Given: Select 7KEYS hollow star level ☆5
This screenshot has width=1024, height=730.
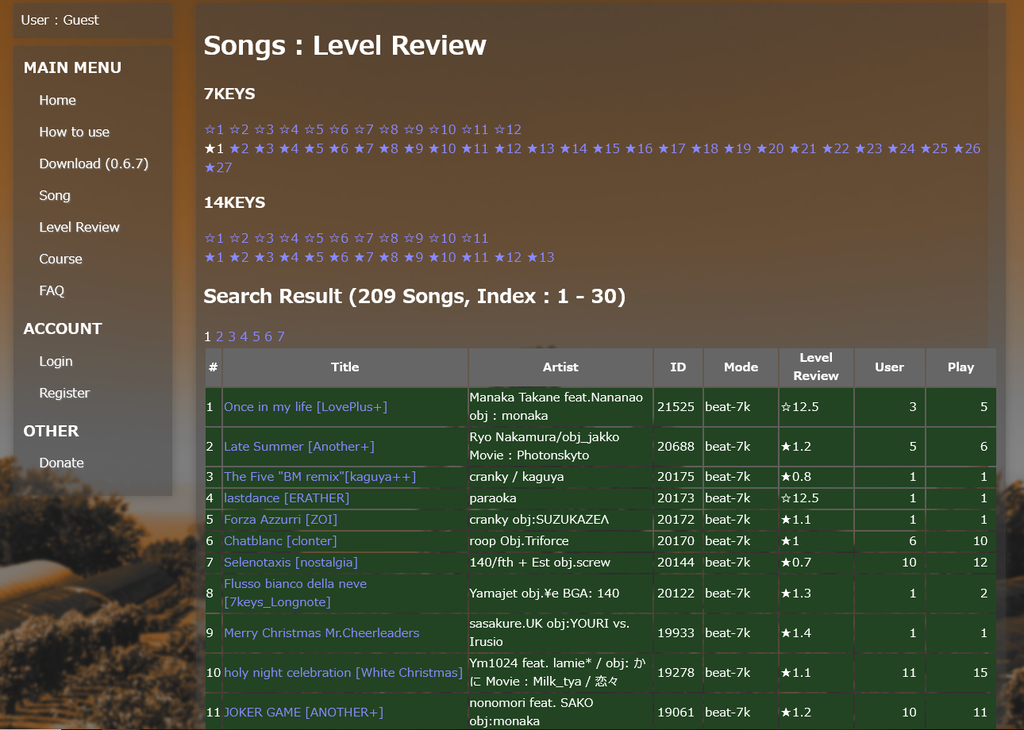Looking at the screenshot, I should [x=313, y=129].
